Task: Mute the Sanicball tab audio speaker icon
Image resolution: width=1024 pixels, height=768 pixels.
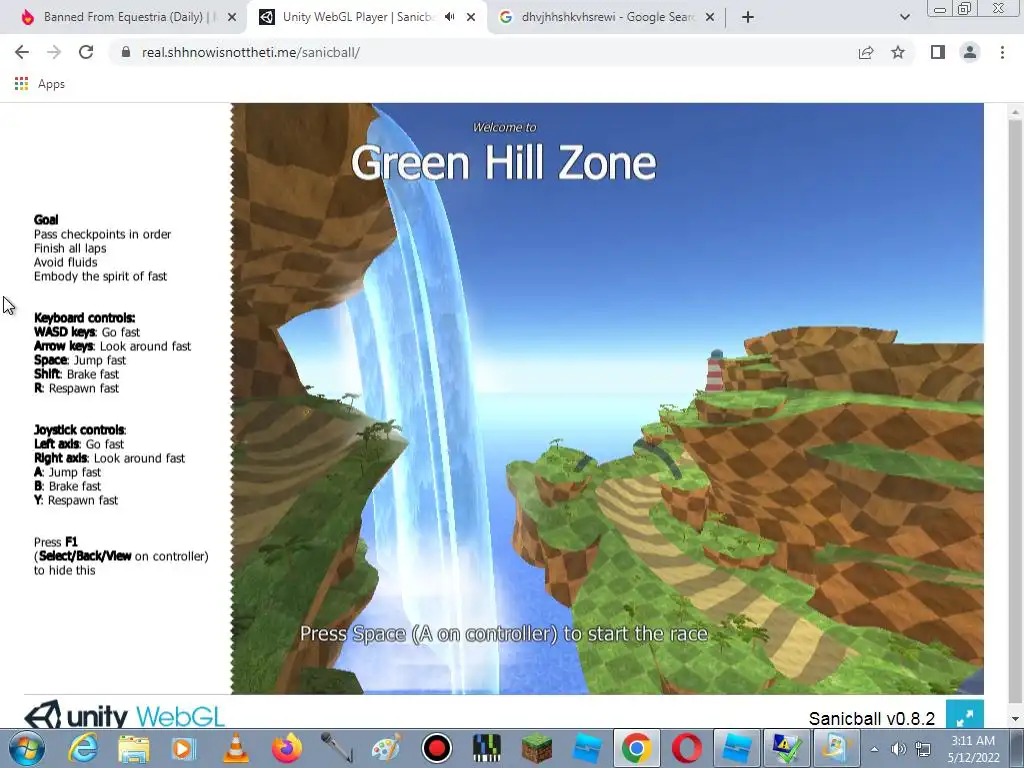Action: (449, 17)
